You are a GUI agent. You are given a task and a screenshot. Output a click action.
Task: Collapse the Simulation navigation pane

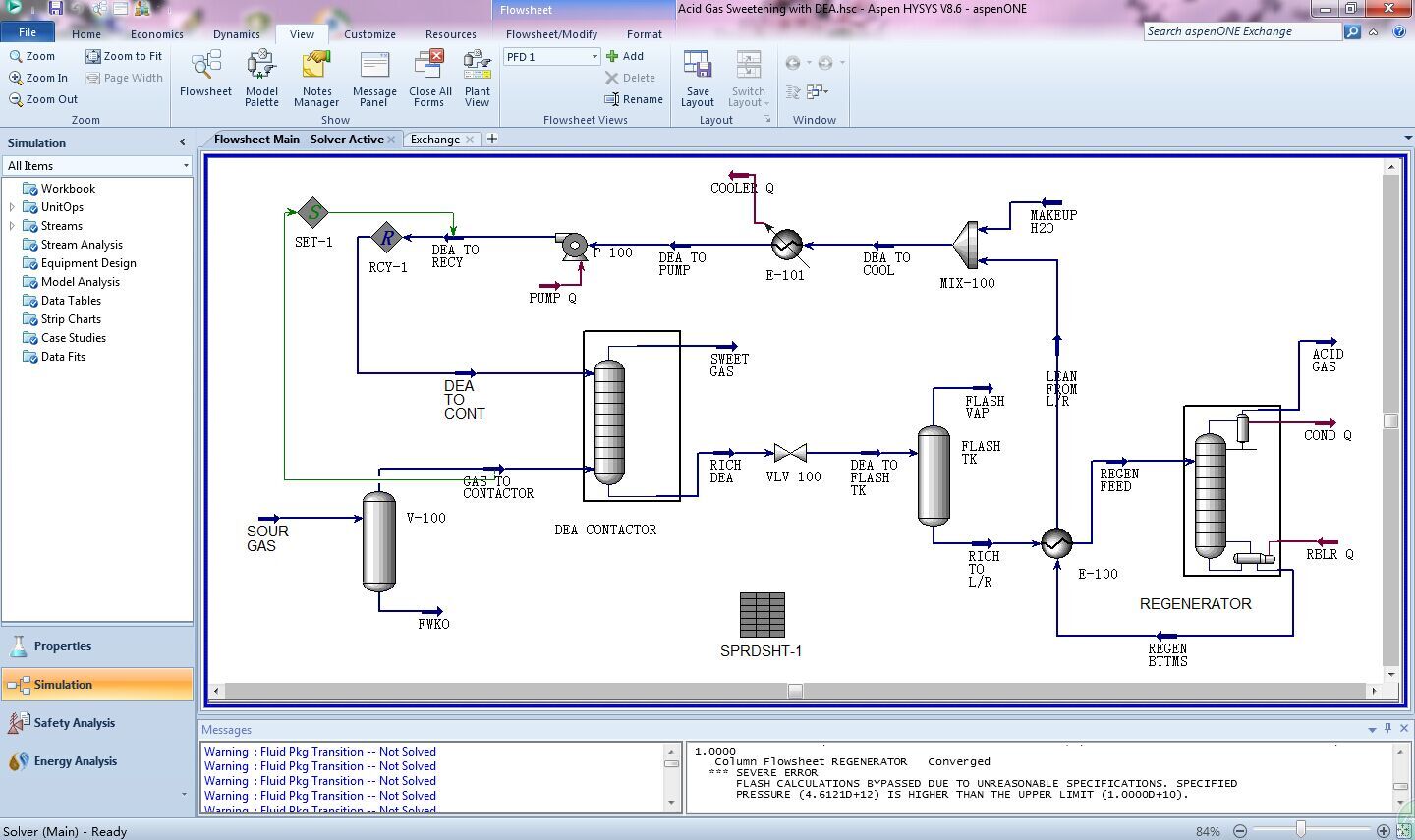tap(182, 142)
